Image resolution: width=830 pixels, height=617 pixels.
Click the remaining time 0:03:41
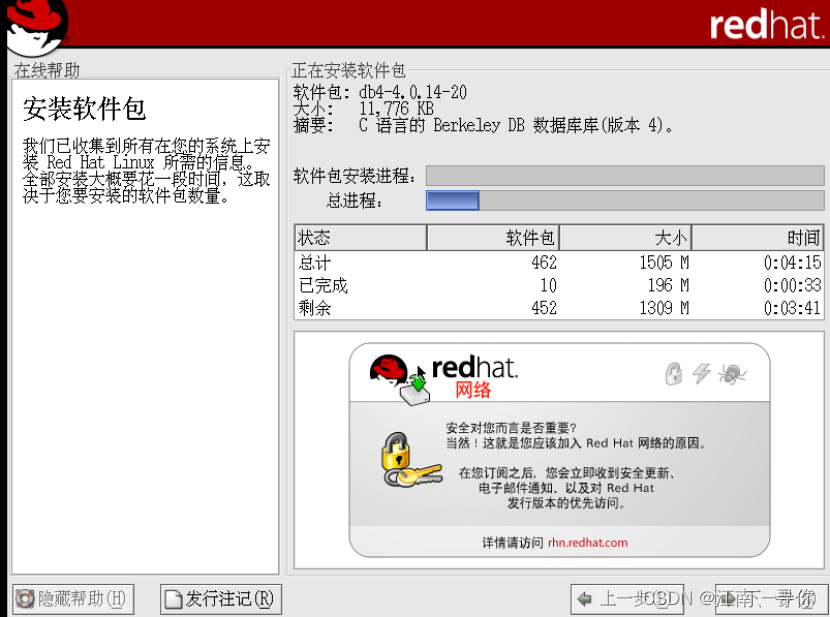coord(792,307)
